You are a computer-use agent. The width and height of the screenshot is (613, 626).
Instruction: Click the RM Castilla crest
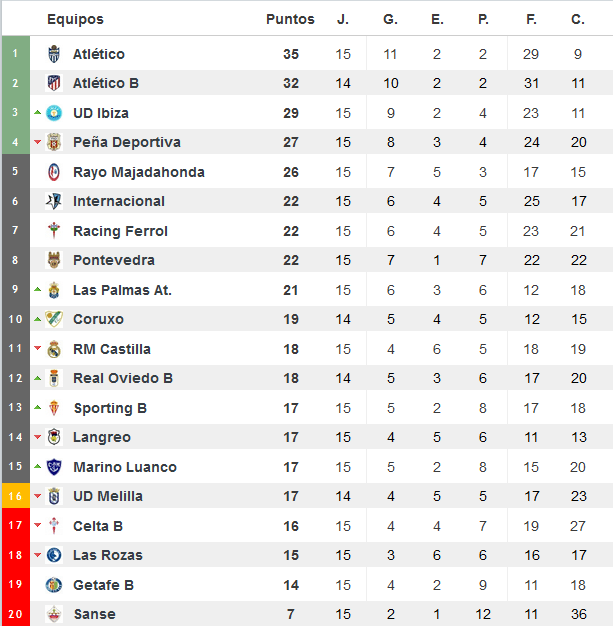(x=54, y=349)
